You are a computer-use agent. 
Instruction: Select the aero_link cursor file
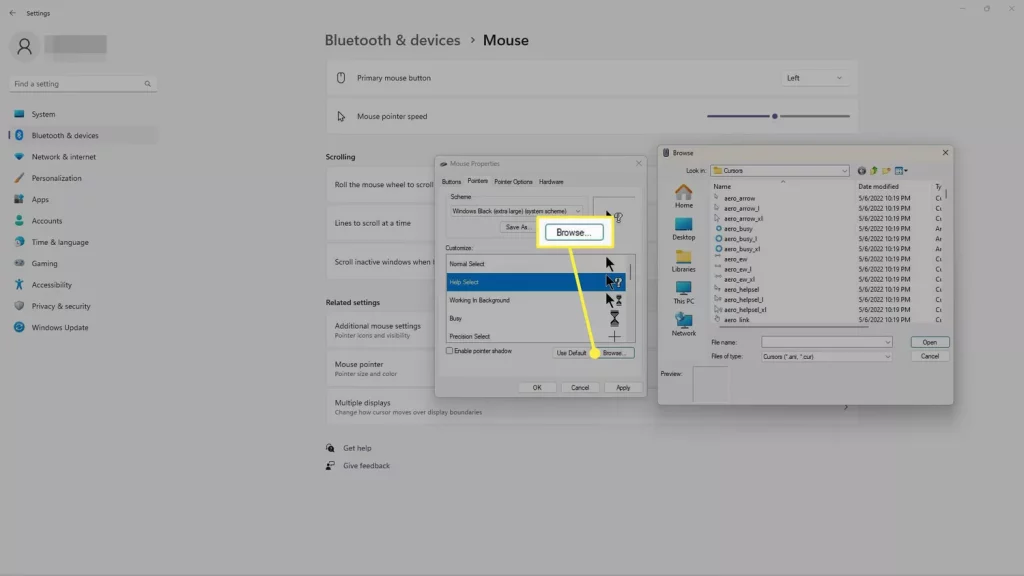[x=736, y=320]
